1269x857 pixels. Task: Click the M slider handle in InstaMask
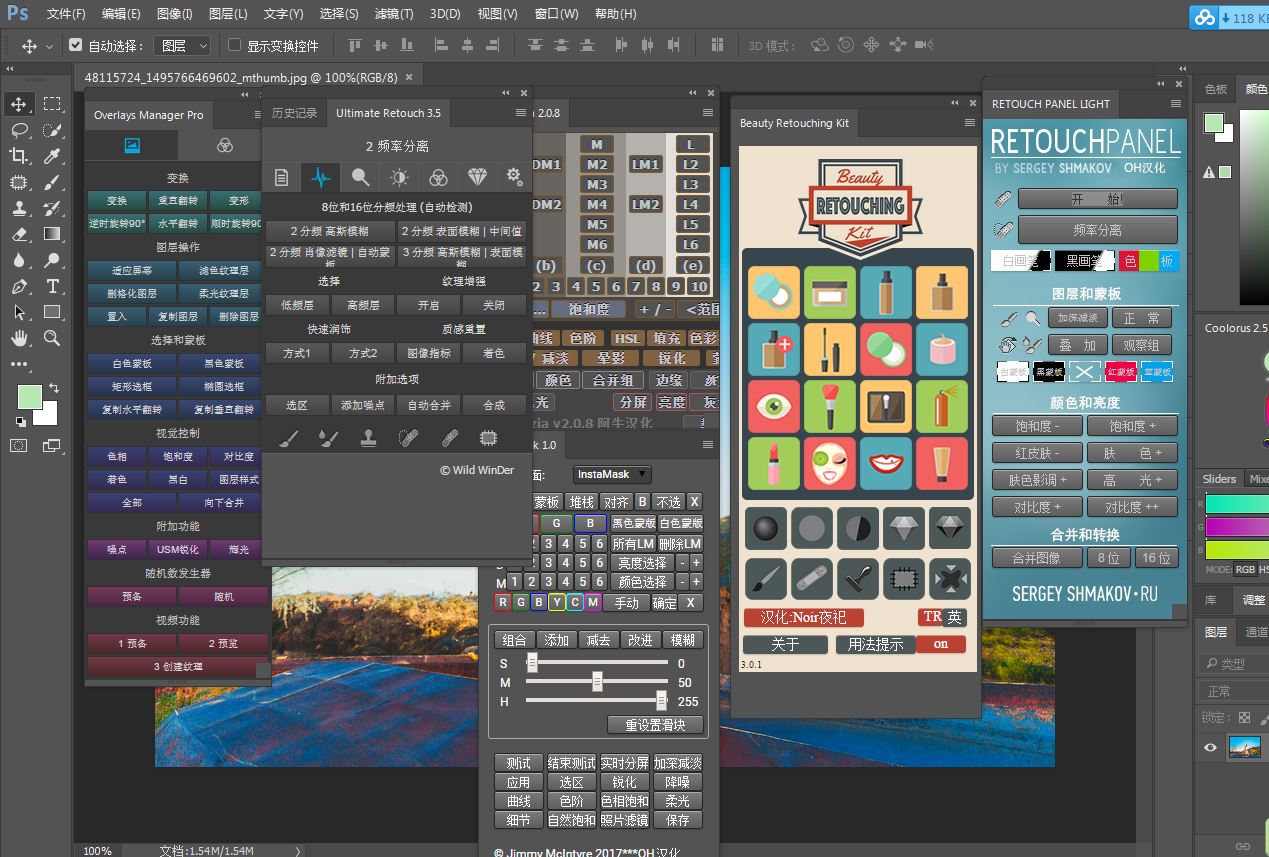[597, 682]
